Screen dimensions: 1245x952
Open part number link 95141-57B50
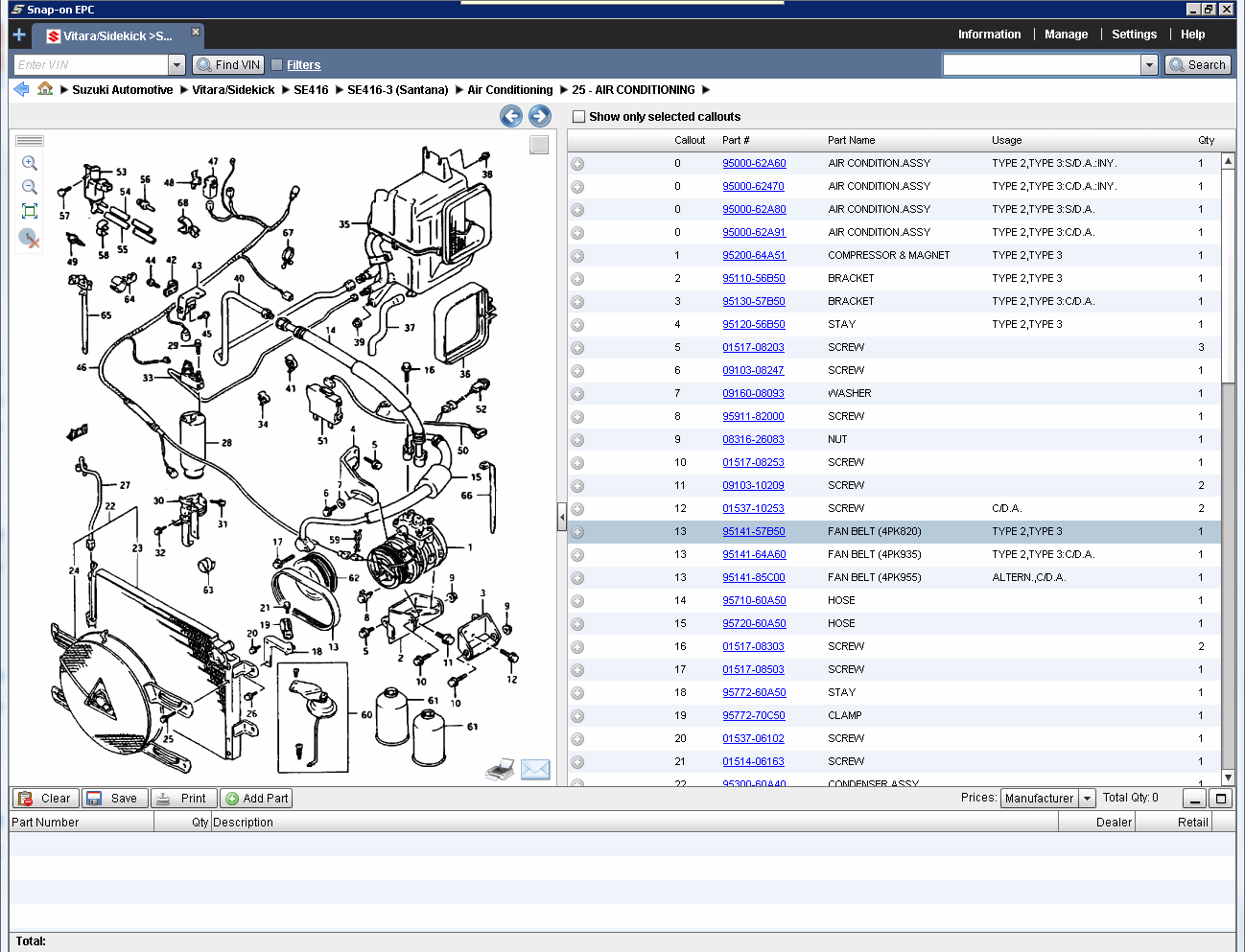coord(753,531)
